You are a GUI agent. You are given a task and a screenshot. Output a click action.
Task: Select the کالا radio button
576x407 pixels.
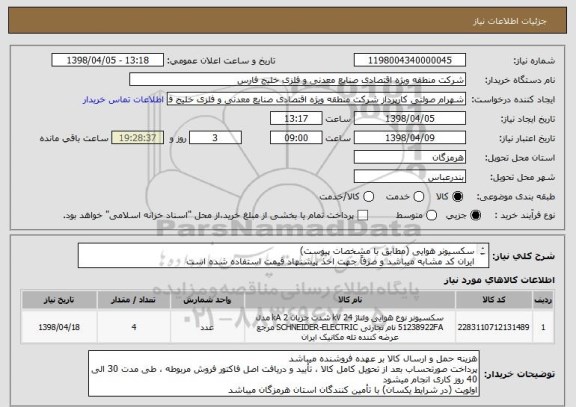(458, 197)
